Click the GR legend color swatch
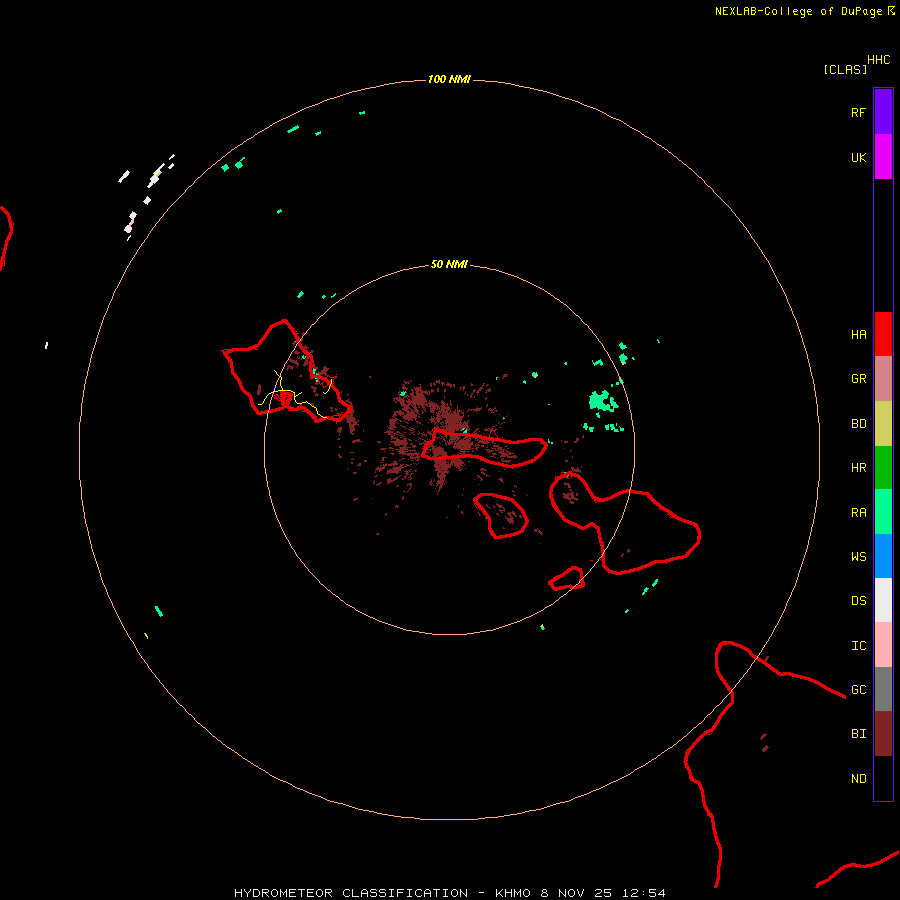Viewport: 900px width, 900px height. pyautogui.click(x=883, y=379)
